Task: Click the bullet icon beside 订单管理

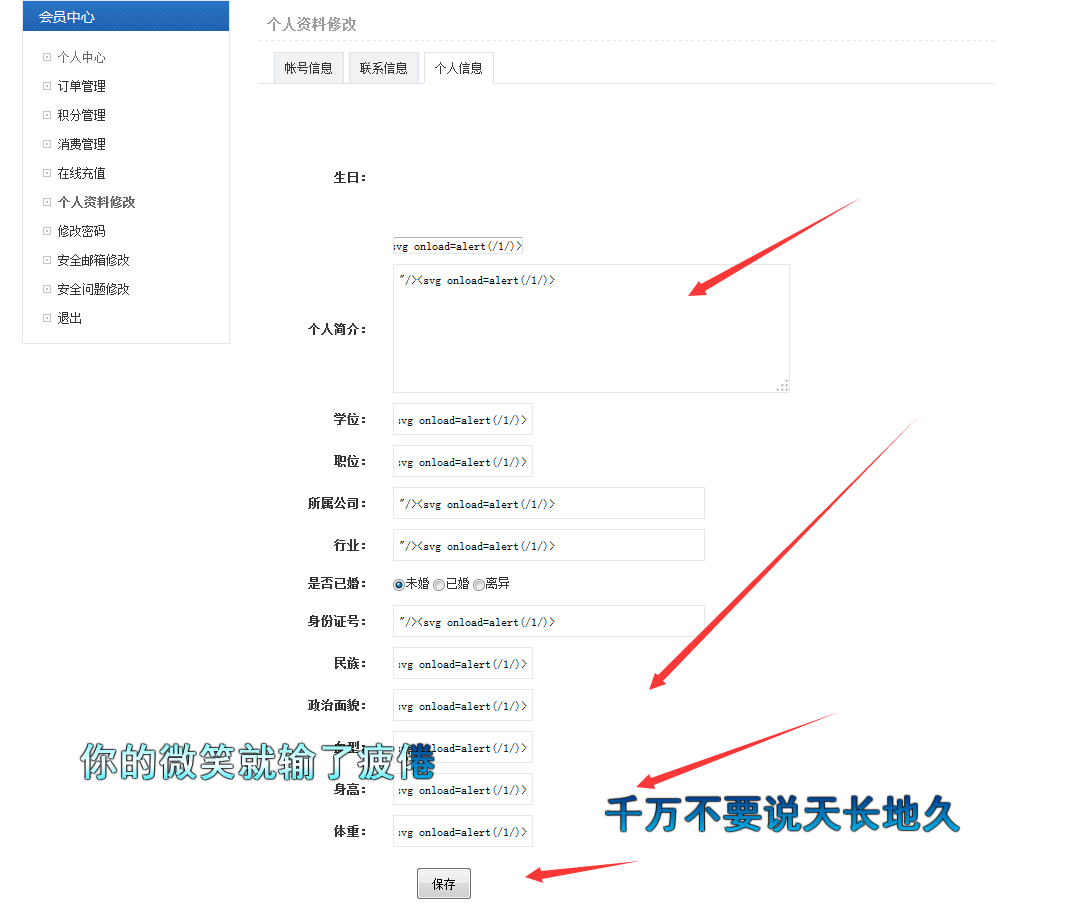Action: tap(47, 86)
